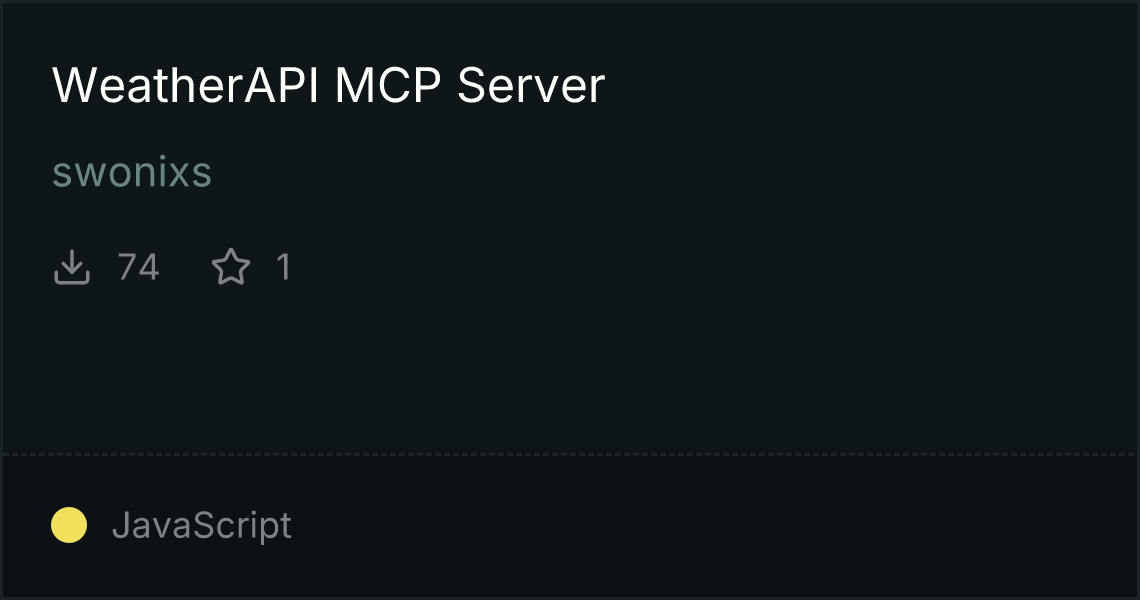Image resolution: width=1140 pixels, height=600 pixels.
Task: Star the WeatherAPI MCP Server card
Action: click(x=231, y=267)
